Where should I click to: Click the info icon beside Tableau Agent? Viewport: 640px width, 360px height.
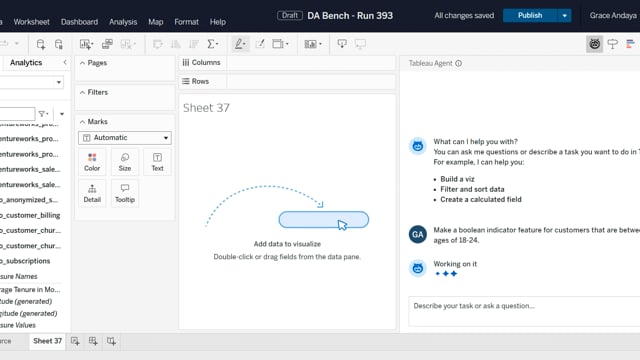point(458,63)
